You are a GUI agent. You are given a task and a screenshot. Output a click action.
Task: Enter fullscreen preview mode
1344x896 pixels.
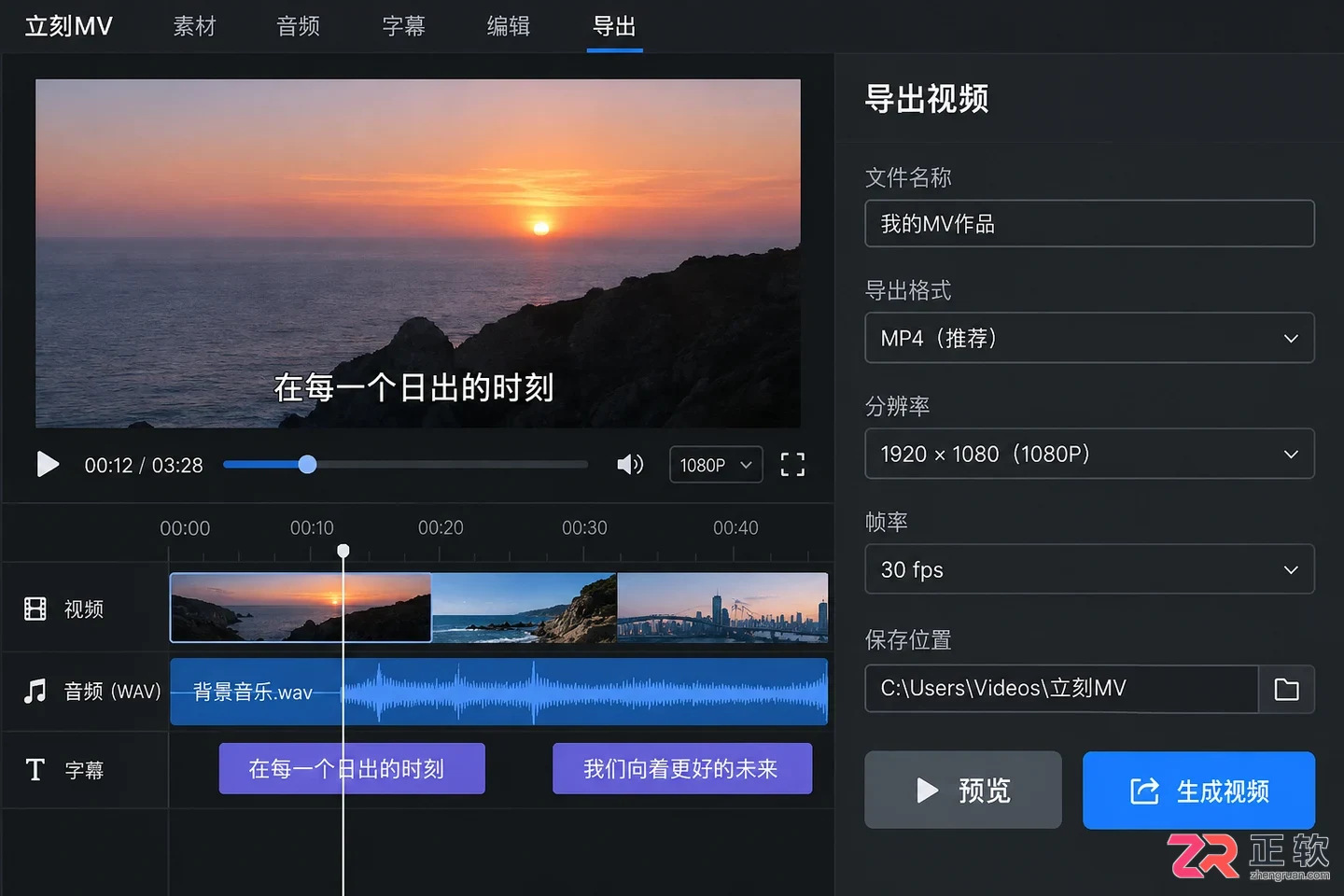[x=792, y=465]
